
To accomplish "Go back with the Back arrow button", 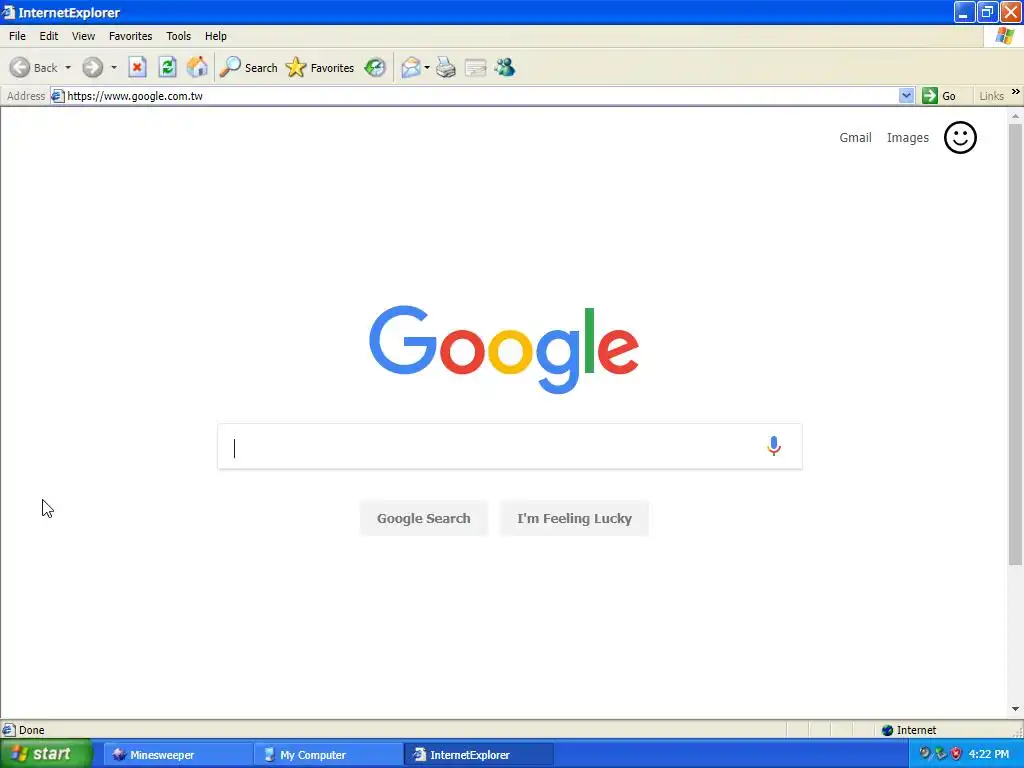I will tap(33, 67).
